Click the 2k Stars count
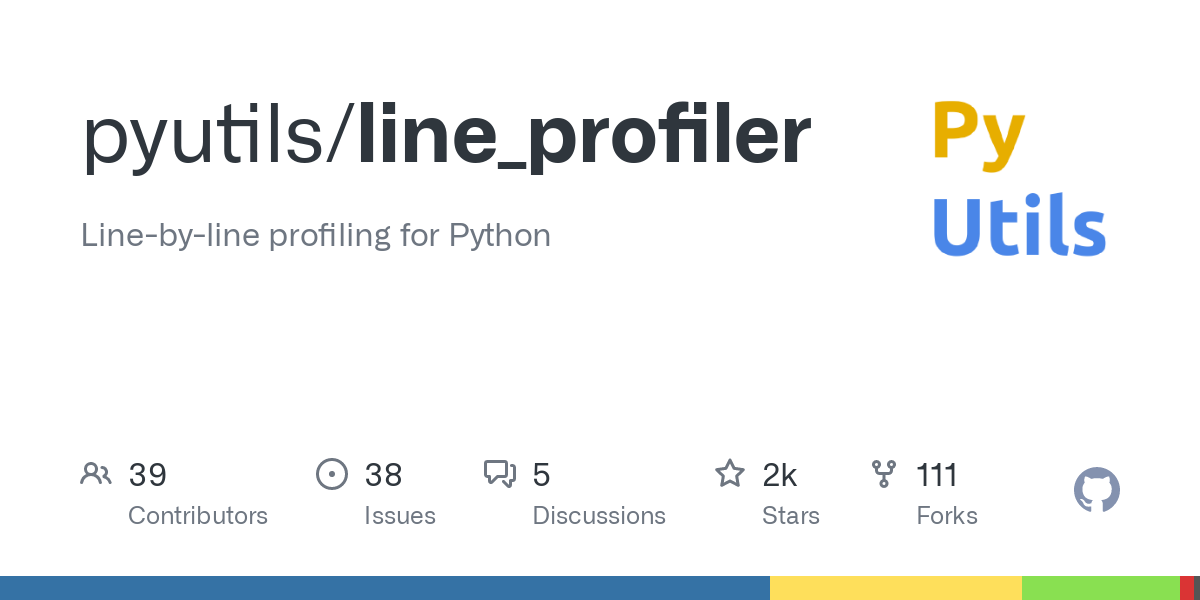The width and height of the screenshot is (1200, 600). 780,475
